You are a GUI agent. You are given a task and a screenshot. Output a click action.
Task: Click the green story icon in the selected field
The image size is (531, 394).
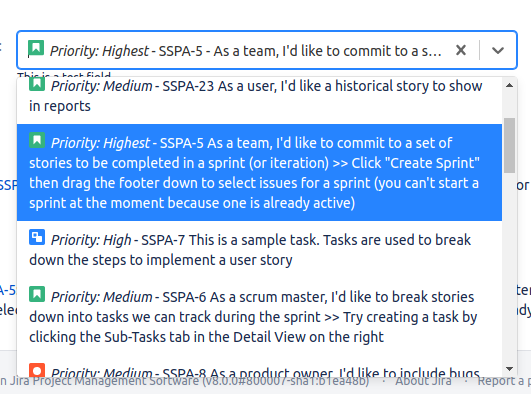(x=36, y=48)
